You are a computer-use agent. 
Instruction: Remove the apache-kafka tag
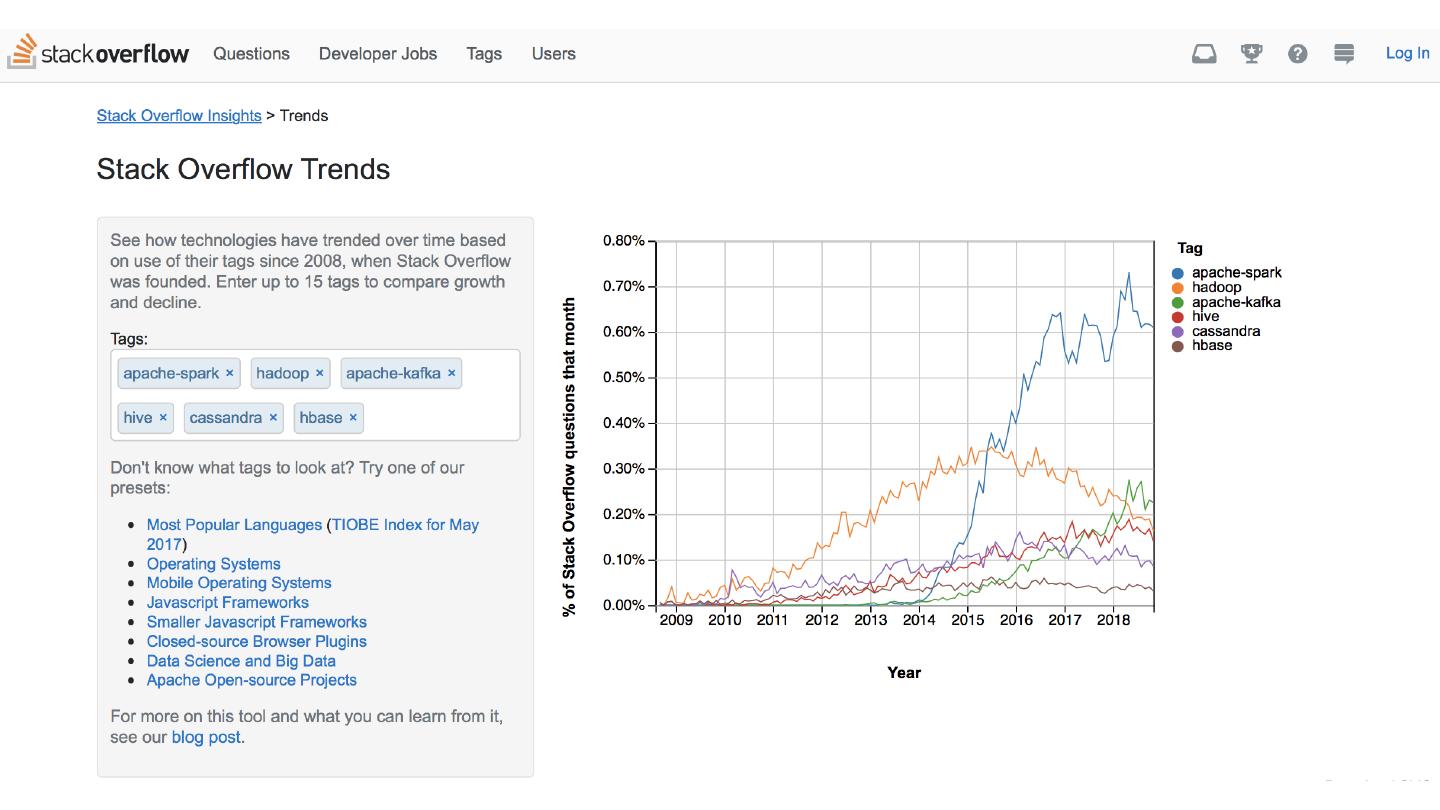click(451, 373)
